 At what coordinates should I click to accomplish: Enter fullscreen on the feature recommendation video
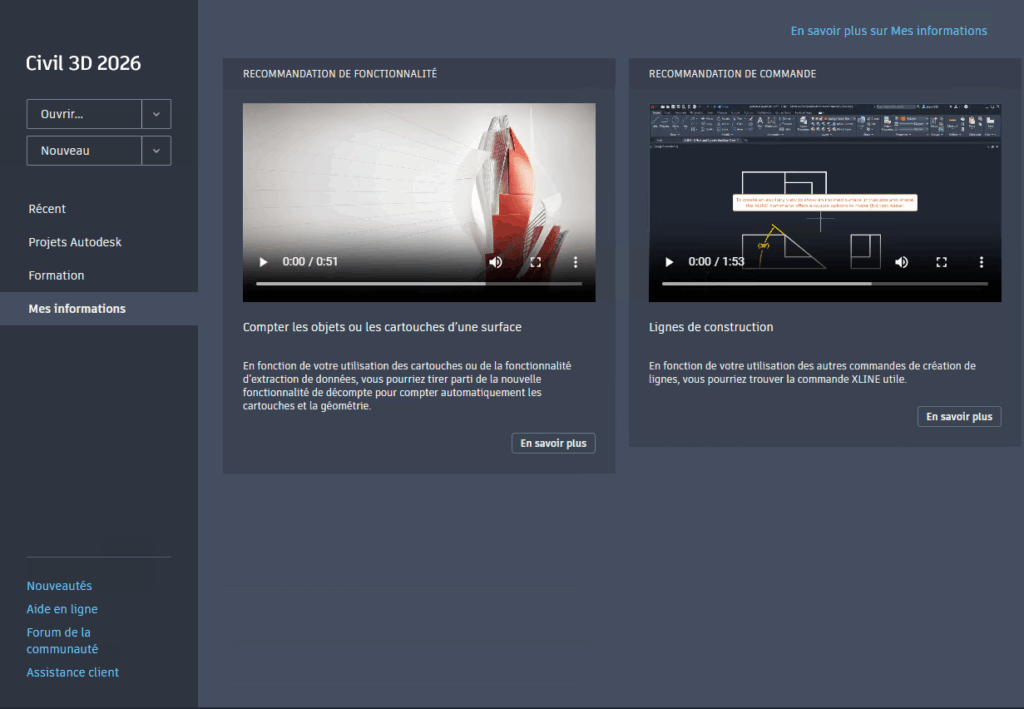tap(535, 262)
